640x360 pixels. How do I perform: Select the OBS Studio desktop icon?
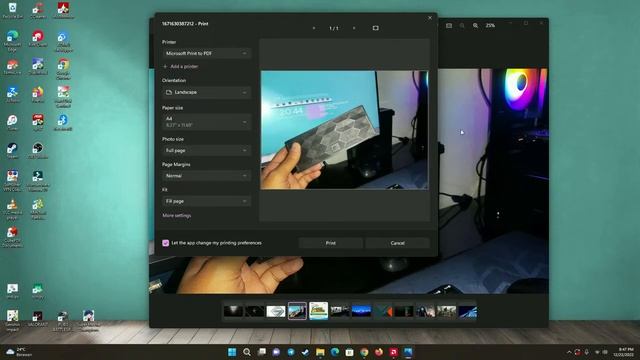(38, 150)
